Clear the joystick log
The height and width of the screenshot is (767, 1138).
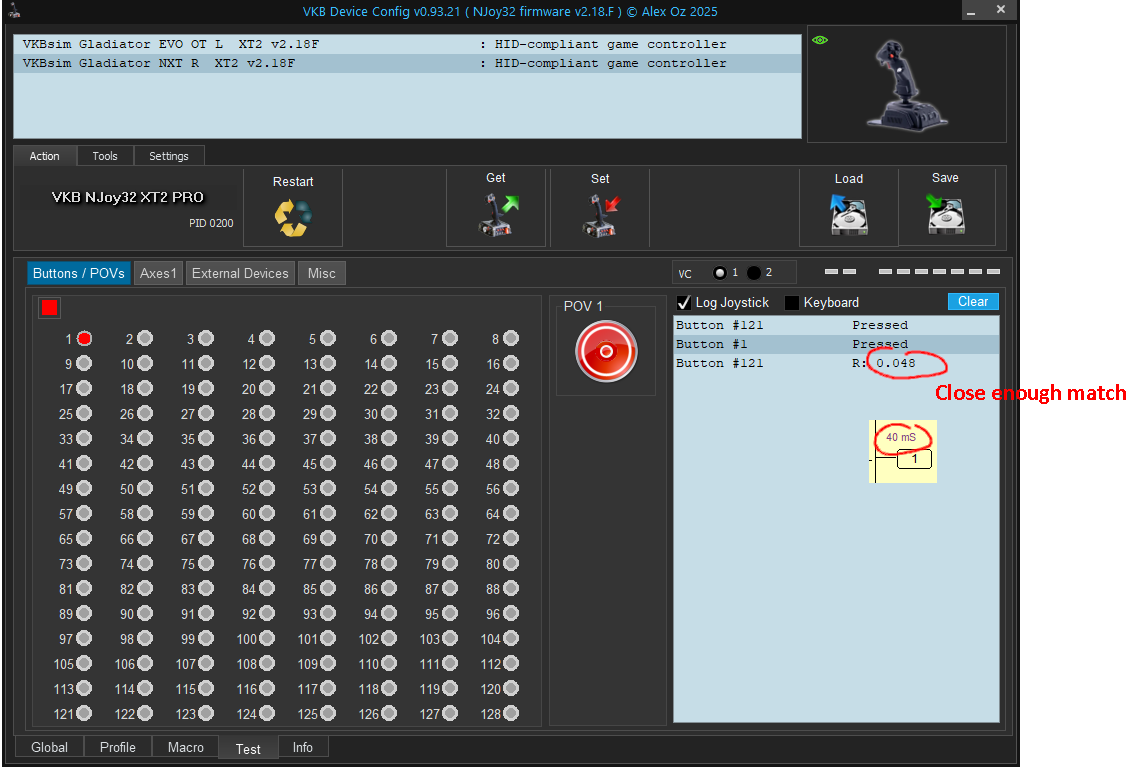[x=973, y=302]
